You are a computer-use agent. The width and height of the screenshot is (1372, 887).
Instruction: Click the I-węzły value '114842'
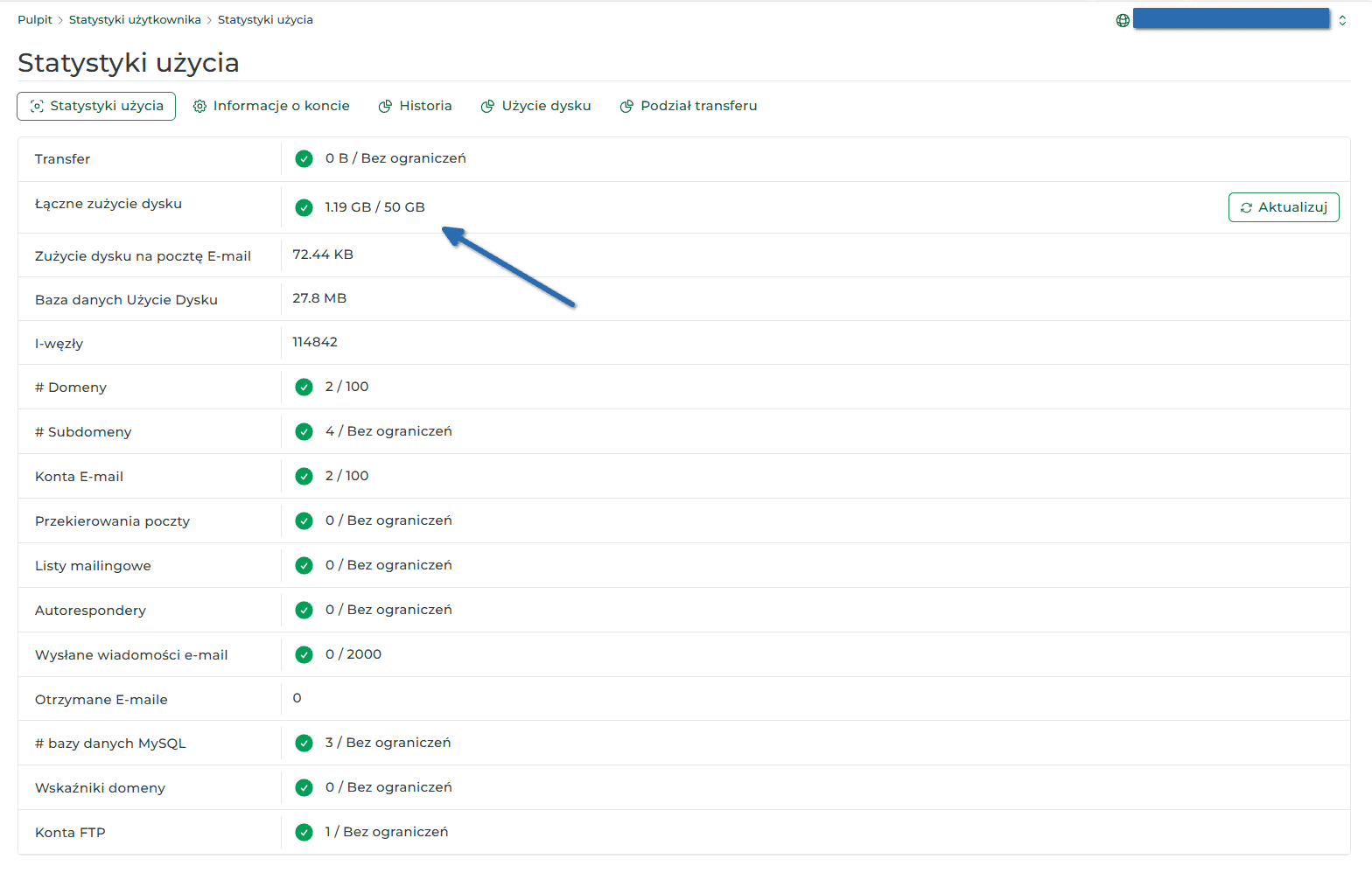315,342
